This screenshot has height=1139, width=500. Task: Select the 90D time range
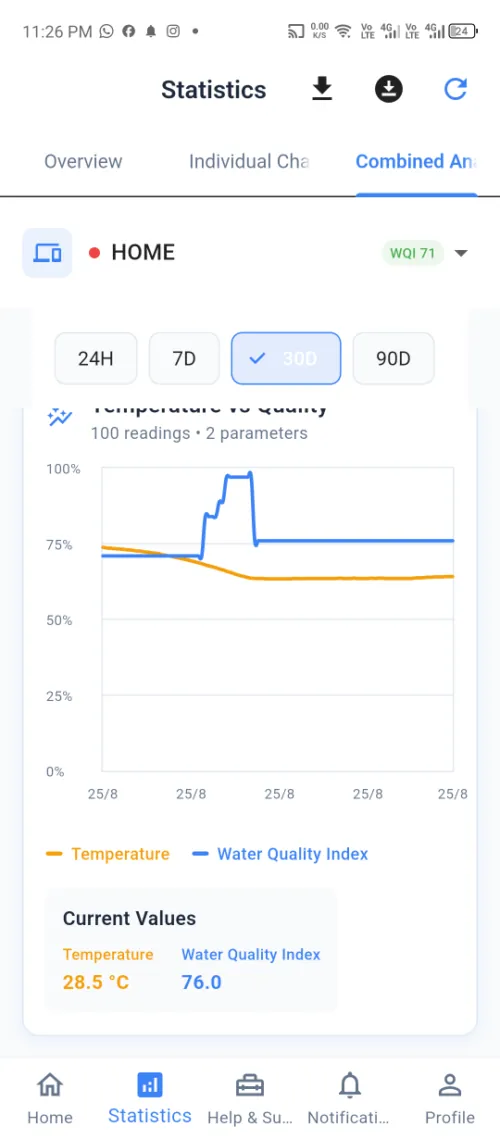(x=393, y=358)
